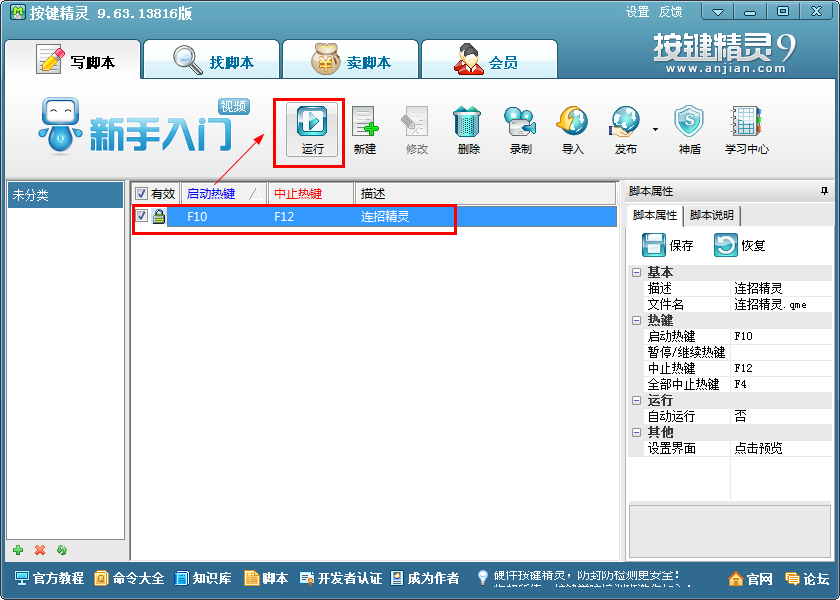The height and width of the screenshot is (600, 840).
Task: Create a new script with 新建 icon
Action: [366, 124]
